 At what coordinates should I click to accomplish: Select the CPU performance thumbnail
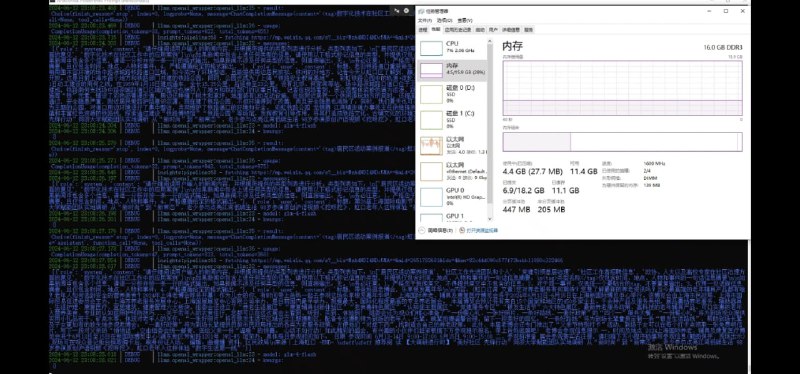pos(452,47)
